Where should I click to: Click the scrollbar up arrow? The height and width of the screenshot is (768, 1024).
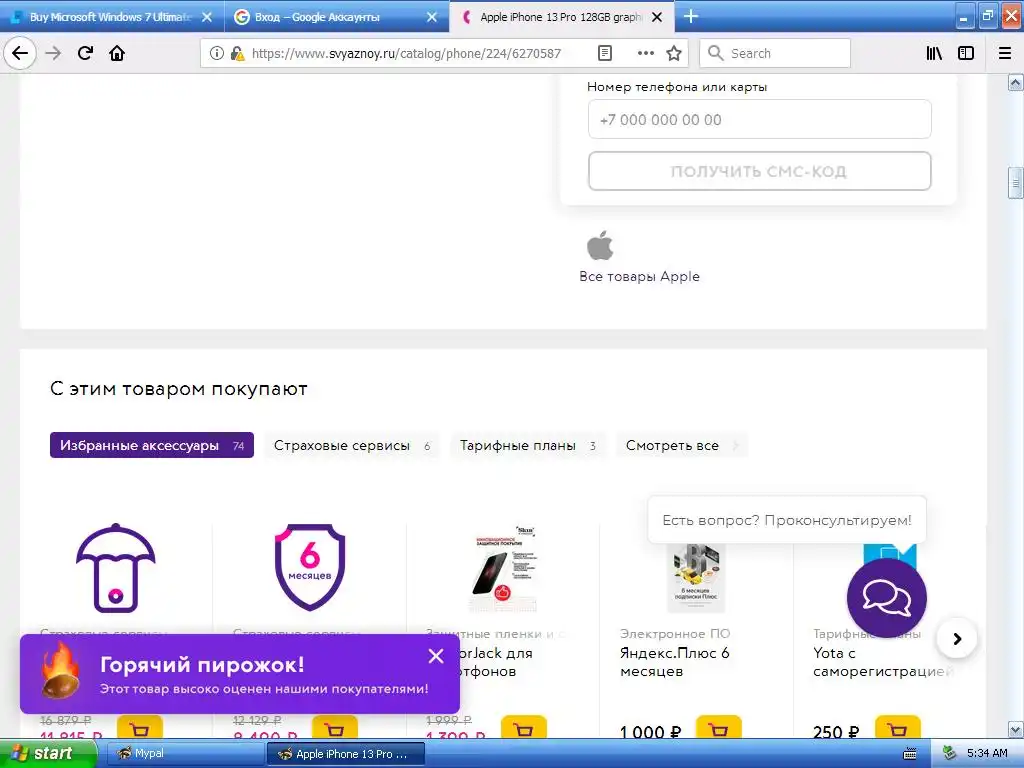pyautogui.click(x=1015, y=82)
